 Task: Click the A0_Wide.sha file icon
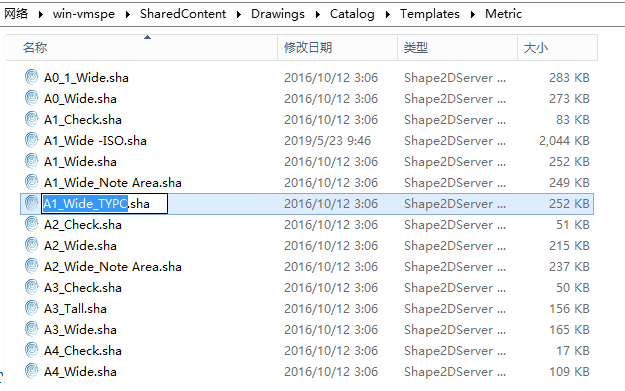(x=31, y=98)
